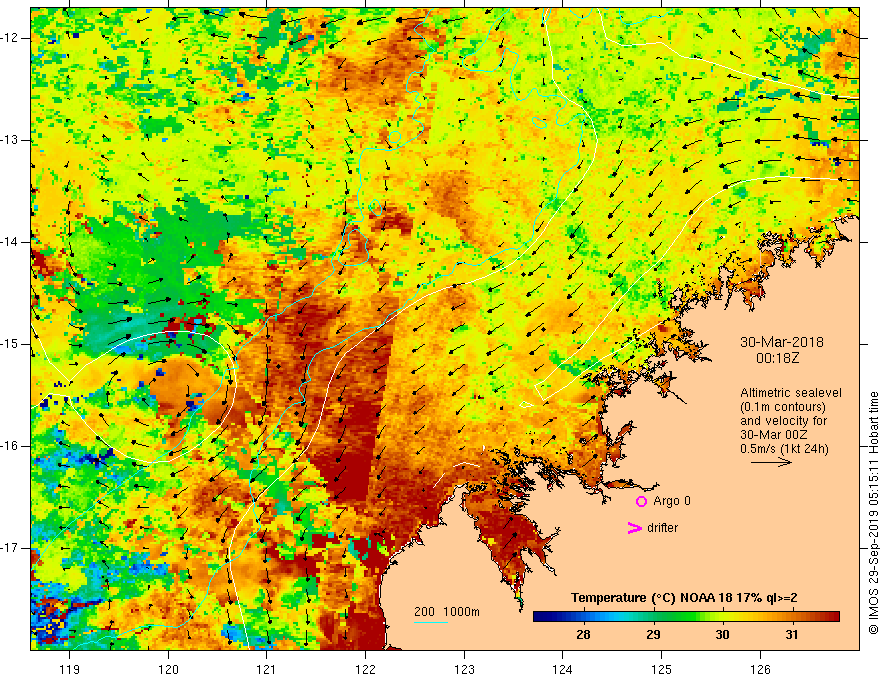Click longitude axis label 122
880x680 pixels.
365,669
